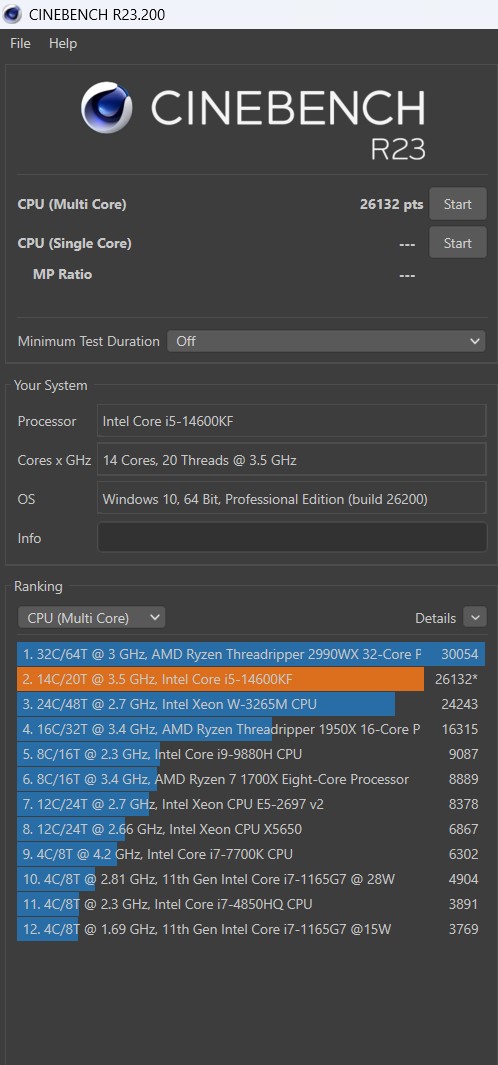Click the Cinebench app icon in title bar

(12, 14)
